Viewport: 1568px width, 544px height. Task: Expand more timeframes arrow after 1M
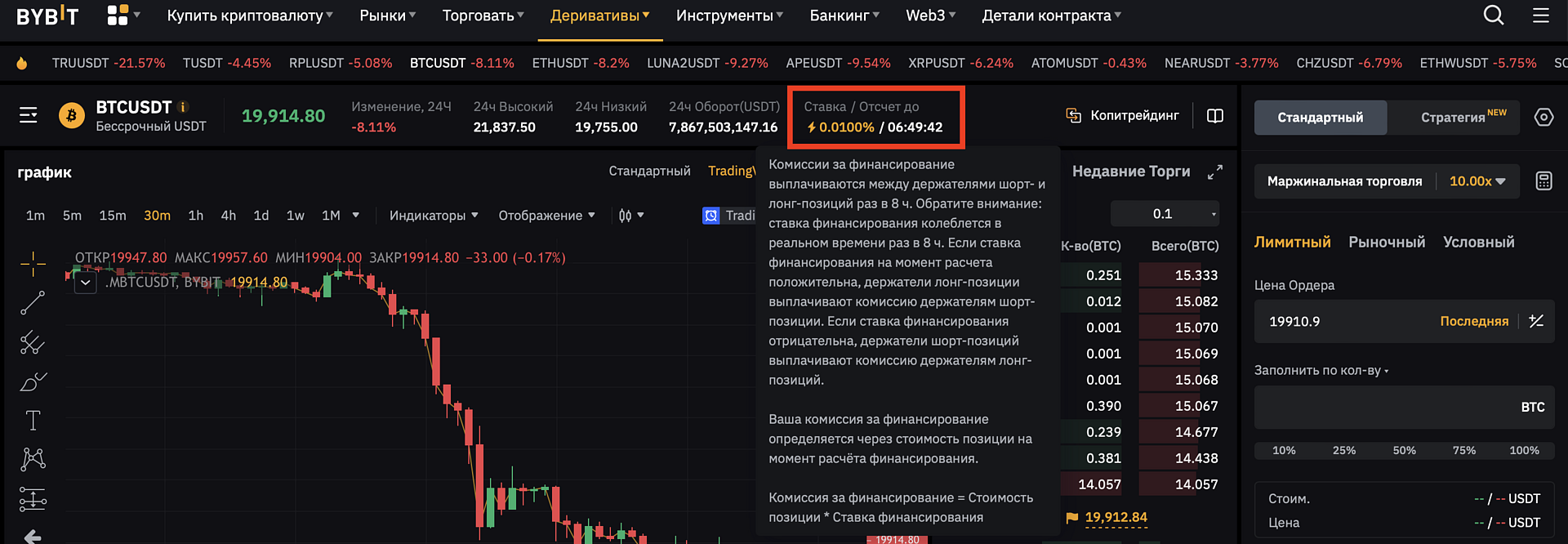click(x=355, y=215)
